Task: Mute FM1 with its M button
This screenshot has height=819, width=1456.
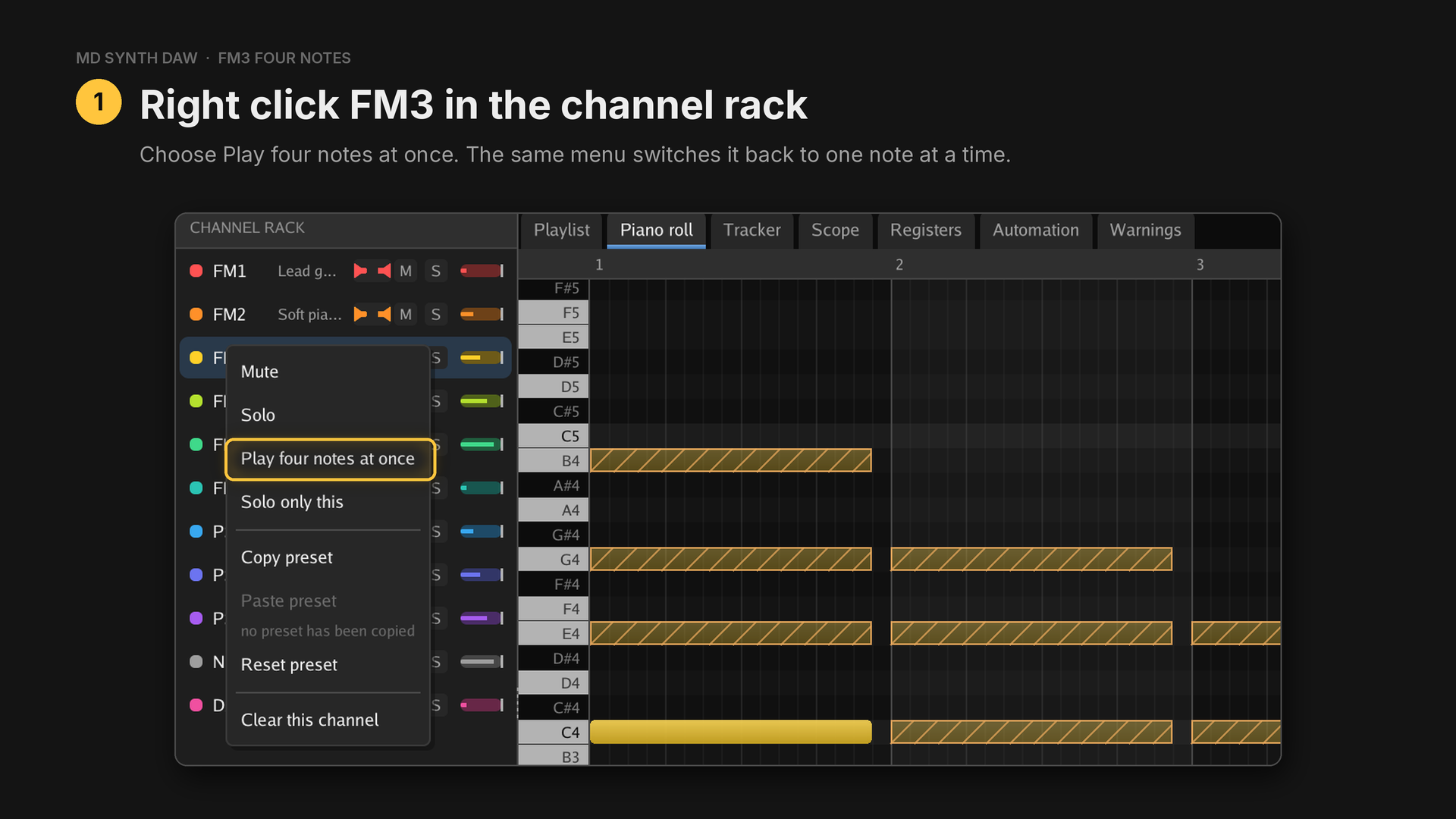Action: click(406, 271)
